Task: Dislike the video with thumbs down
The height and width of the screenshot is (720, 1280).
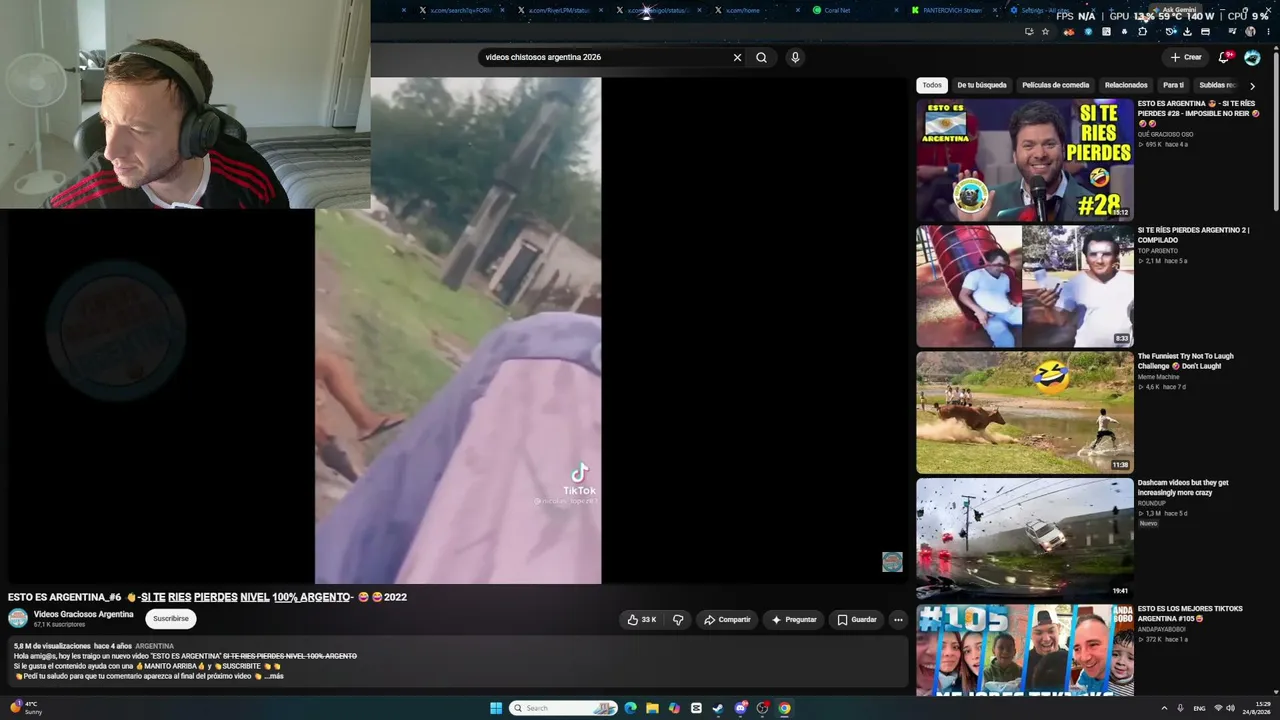Action: pyautogui.click(x=678, y=620)
